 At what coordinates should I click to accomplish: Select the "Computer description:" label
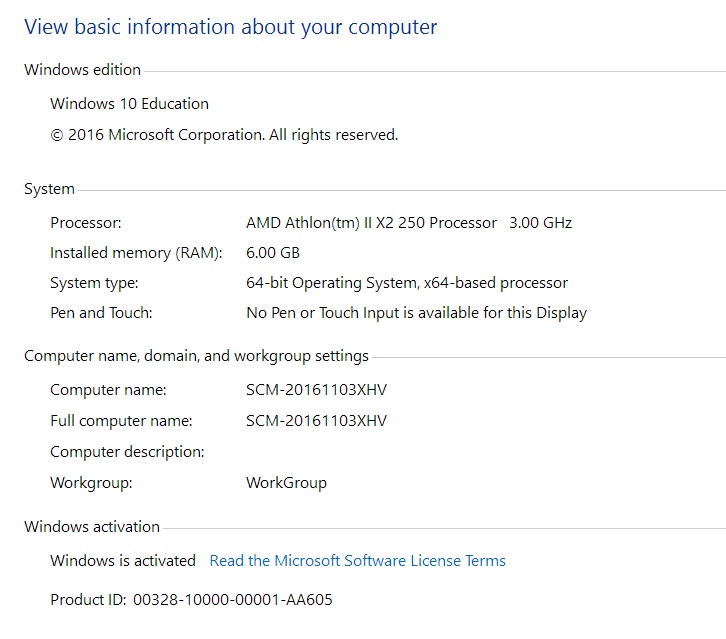point(127,452)
